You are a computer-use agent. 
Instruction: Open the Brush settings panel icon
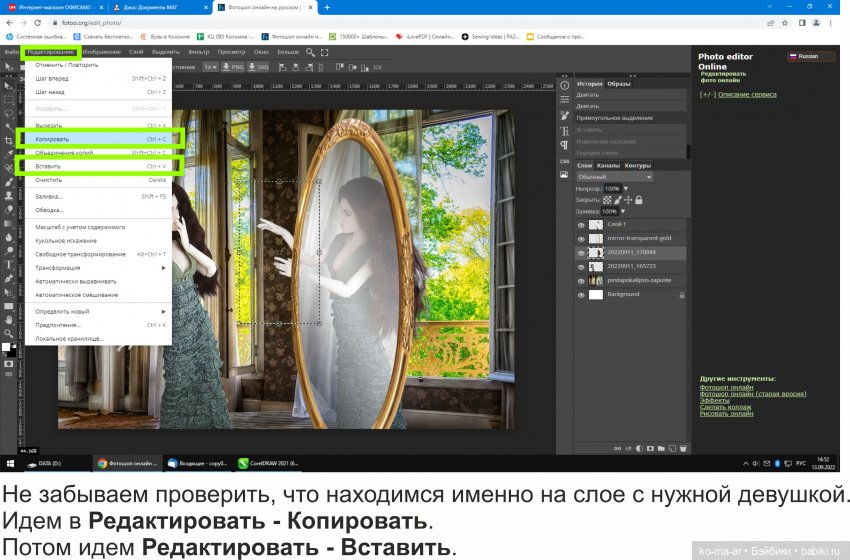(564, 115)
